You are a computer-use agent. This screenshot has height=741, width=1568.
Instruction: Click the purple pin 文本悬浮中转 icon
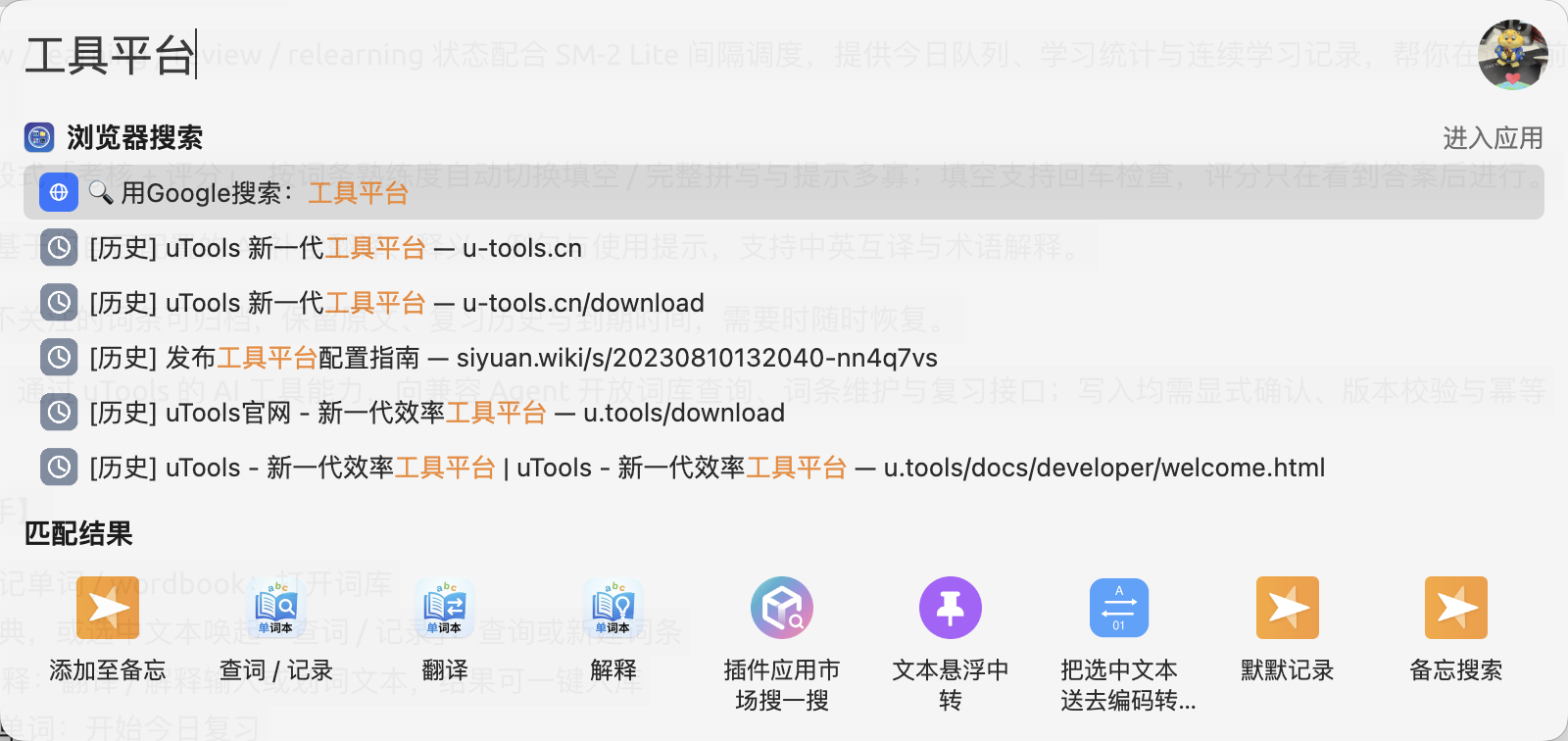951,608
